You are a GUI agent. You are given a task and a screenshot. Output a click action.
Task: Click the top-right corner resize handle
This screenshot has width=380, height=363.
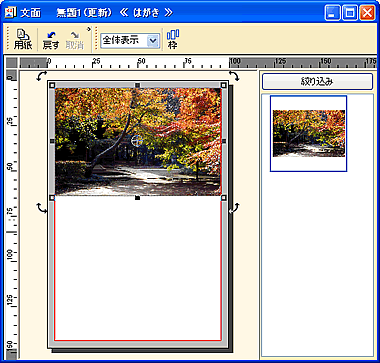[x=224, y=86]
